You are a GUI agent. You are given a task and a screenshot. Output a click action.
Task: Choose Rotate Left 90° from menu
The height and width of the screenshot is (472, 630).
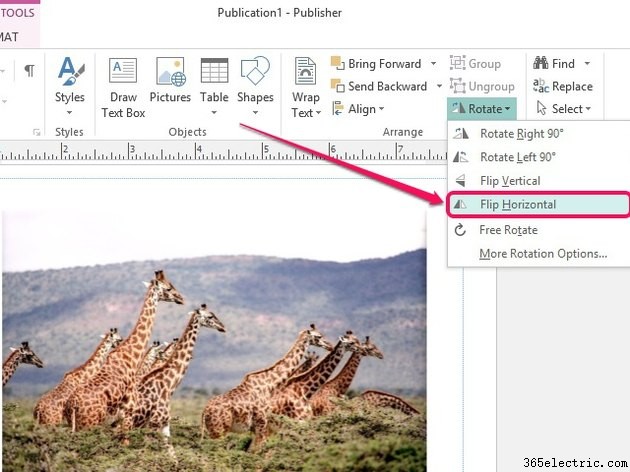pos(538,157)
